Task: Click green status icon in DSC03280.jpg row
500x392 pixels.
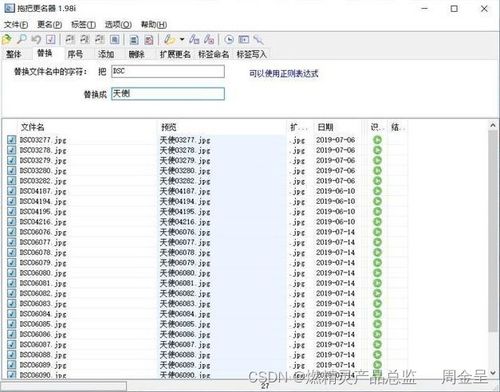Action: 377,171
